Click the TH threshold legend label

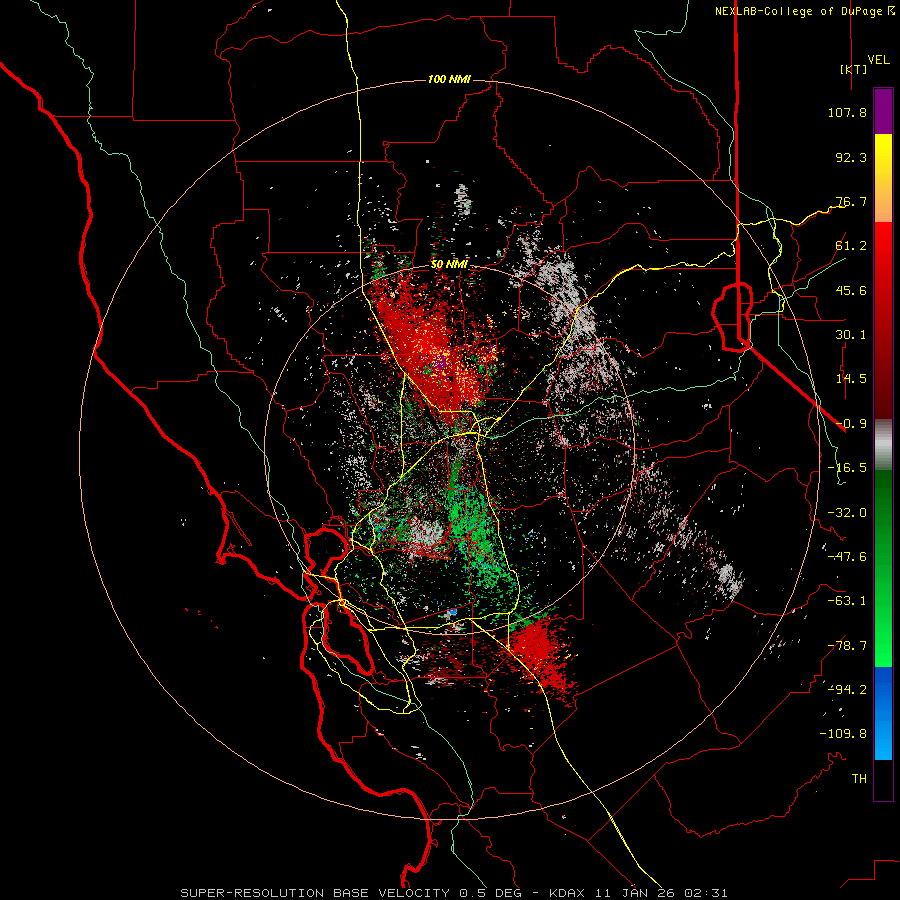click(x=859, y=779)
